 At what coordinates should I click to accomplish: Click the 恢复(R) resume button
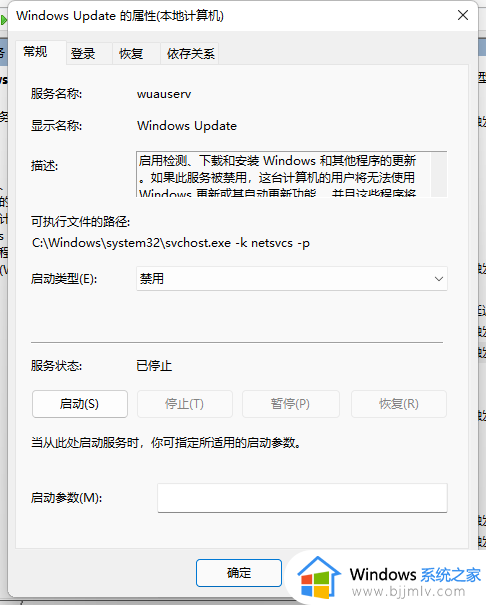coord(399,404)
